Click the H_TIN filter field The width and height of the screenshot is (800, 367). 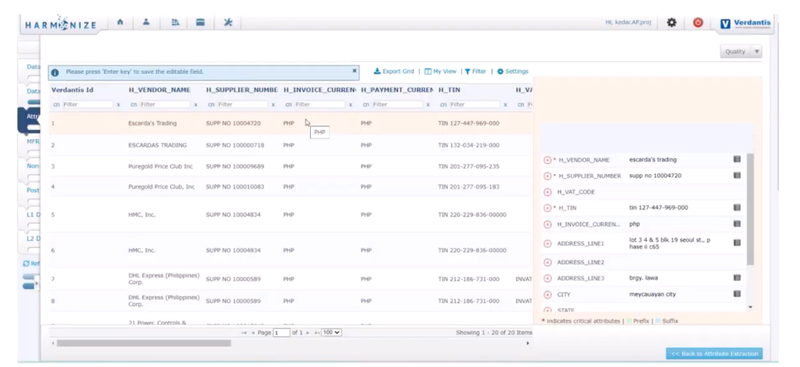pos(475,104)
